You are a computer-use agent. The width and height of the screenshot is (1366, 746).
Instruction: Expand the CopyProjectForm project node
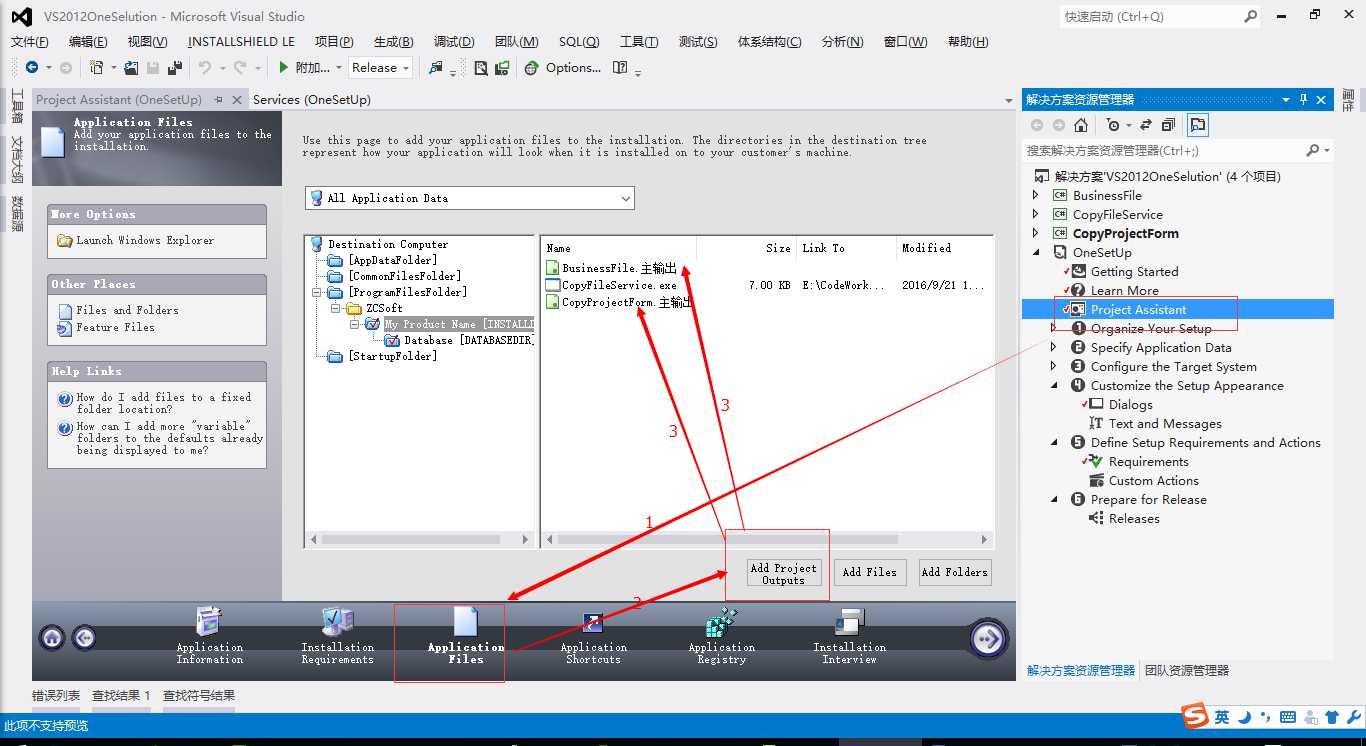pyautogui.click(x=1036, y=233)
